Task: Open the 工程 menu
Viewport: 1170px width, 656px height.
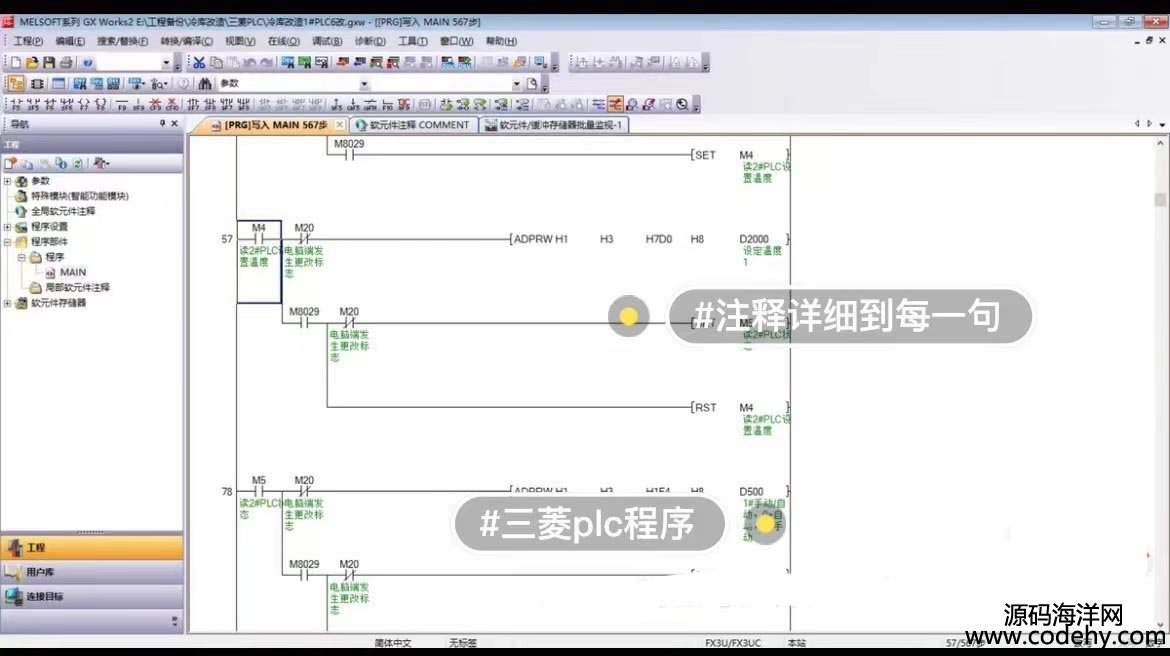Action: 28,42
